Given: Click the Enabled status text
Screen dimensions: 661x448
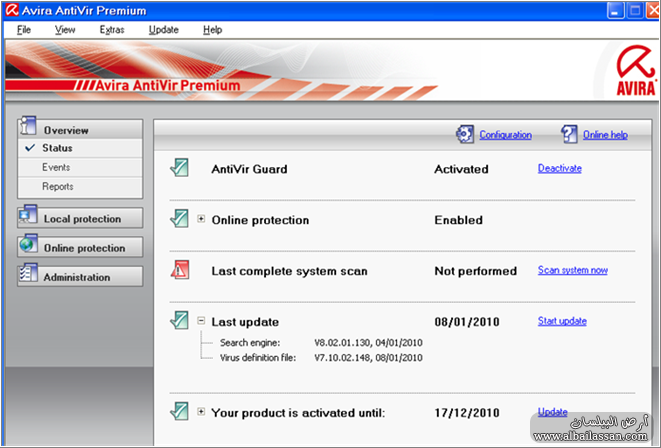Looking at the screenshot, I should pyautogui.click(x=459, y=220).
